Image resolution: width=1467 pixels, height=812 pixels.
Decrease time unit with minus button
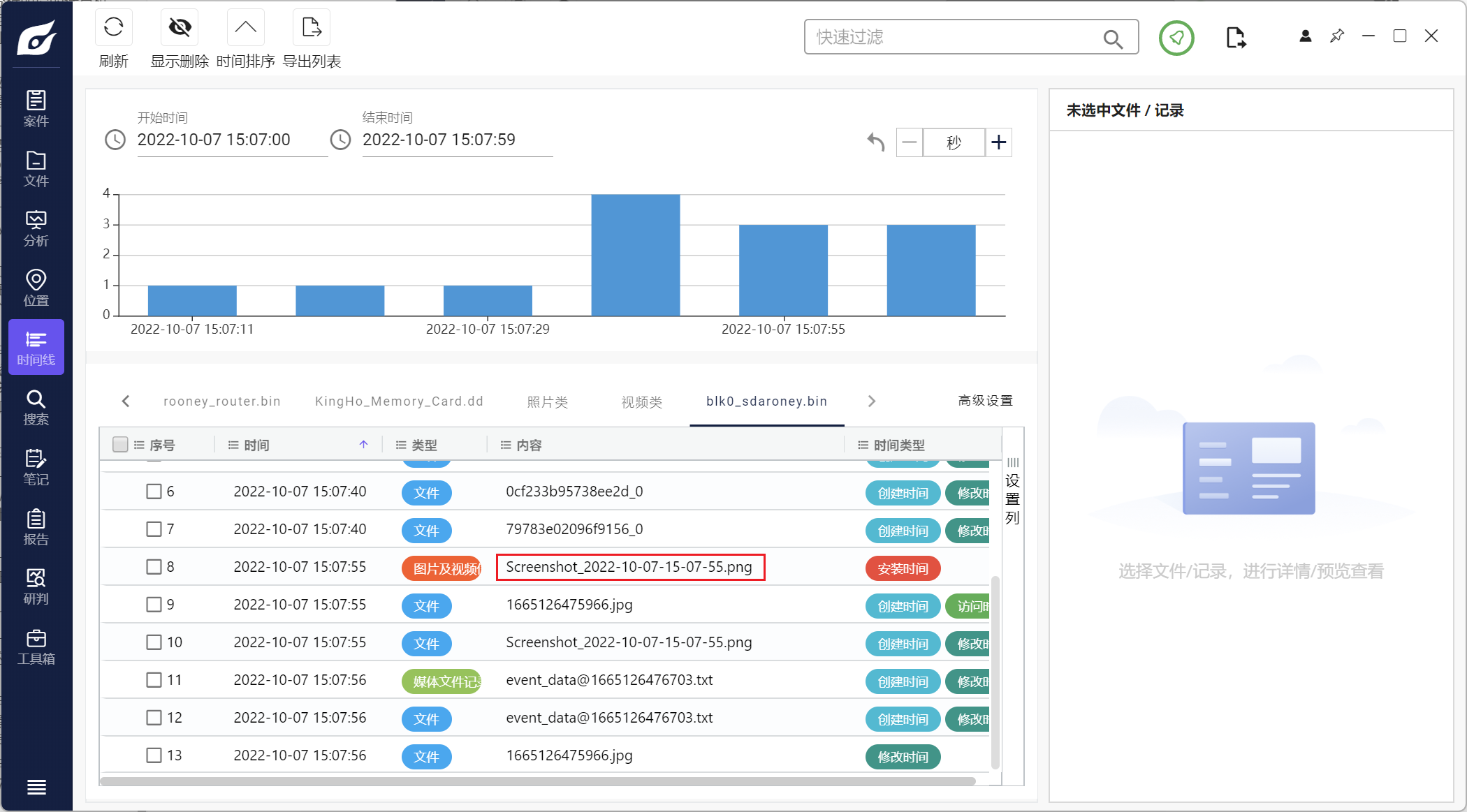click(x=910, y=142)
